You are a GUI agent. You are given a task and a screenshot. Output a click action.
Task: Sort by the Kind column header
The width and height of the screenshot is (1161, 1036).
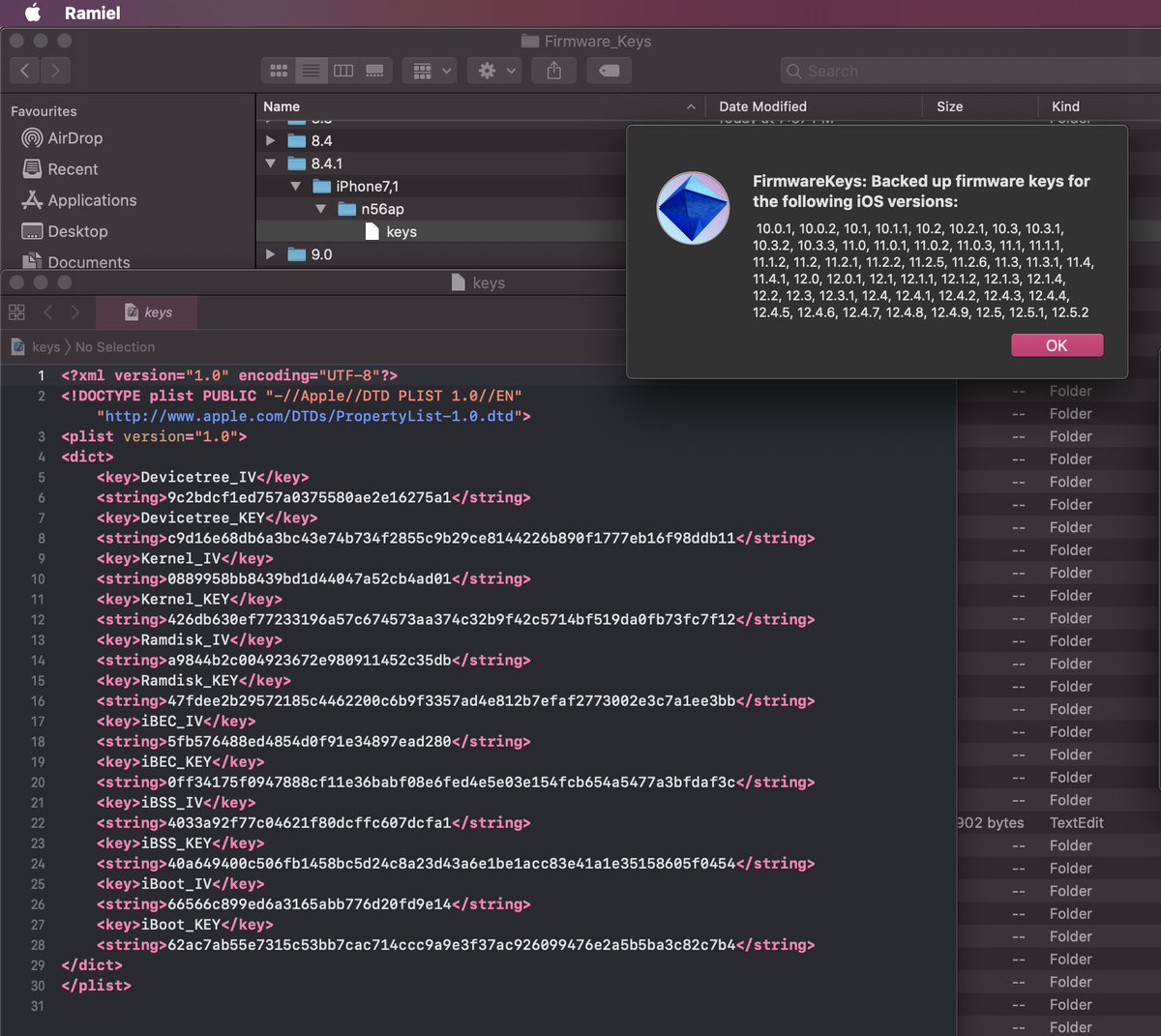(x=1100, y=106)
